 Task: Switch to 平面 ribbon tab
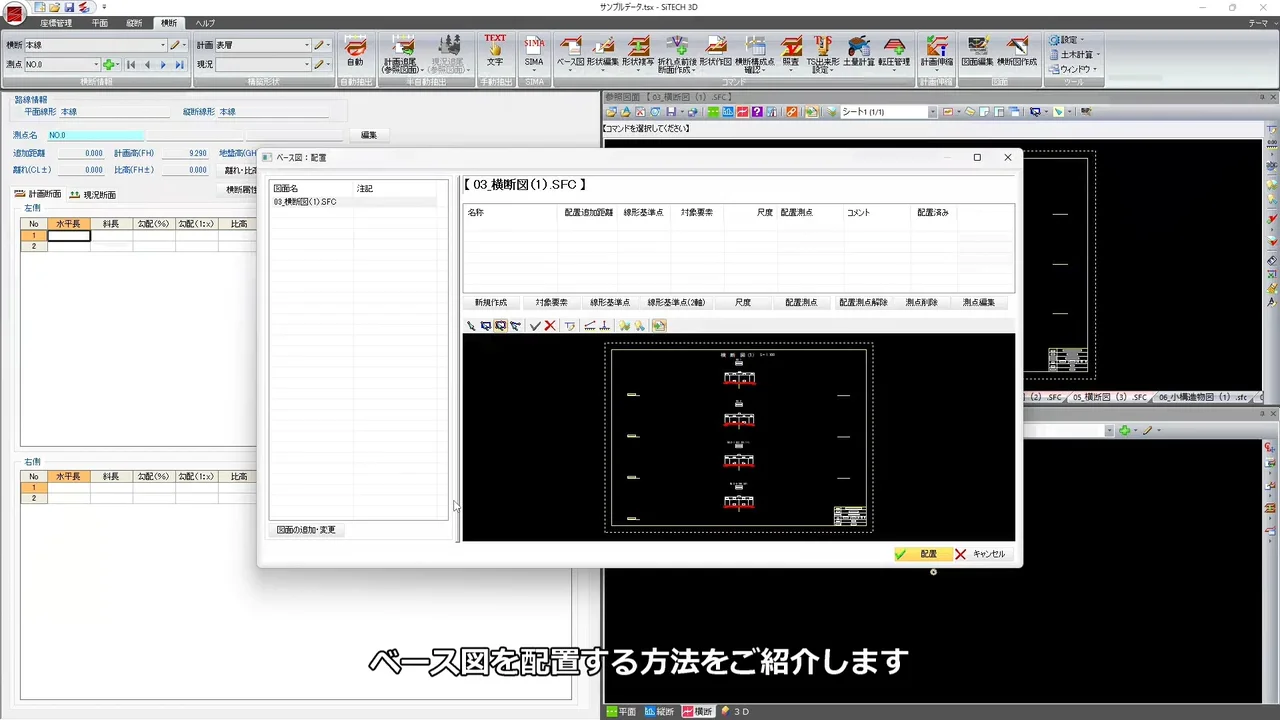click(99, 23)
